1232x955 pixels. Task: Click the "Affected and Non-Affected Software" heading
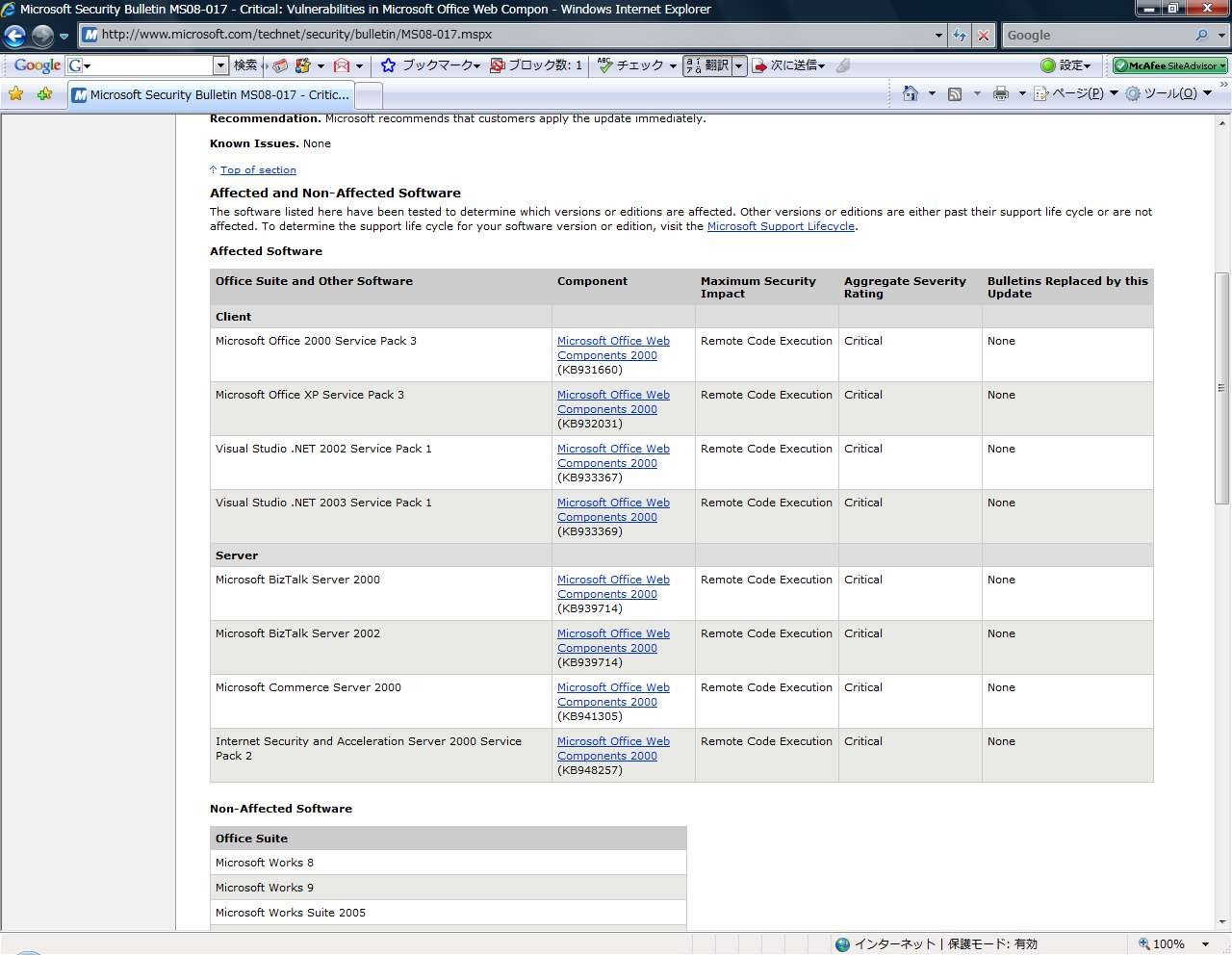coord(335,194)
